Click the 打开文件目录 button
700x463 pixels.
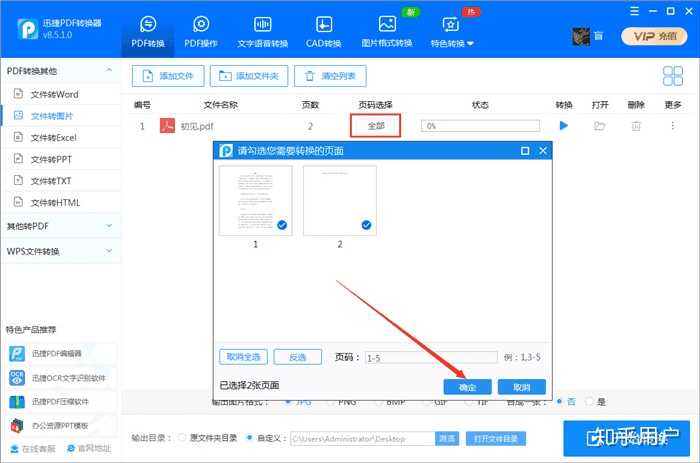coord(496,438)
